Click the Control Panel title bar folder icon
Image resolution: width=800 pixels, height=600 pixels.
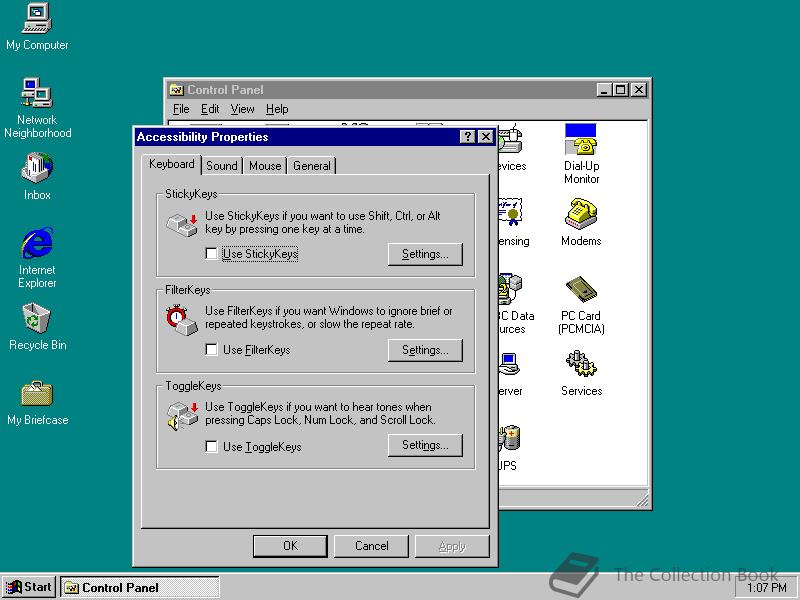(x=177, y=90)
